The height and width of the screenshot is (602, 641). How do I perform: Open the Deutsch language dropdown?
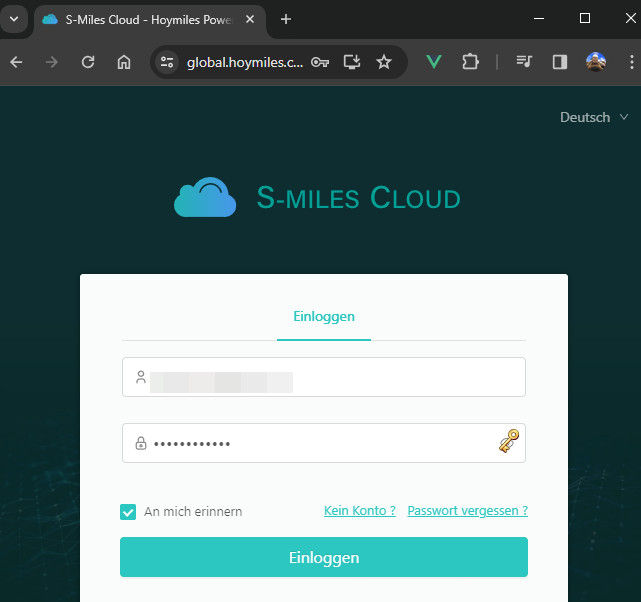tap(594, 117)
